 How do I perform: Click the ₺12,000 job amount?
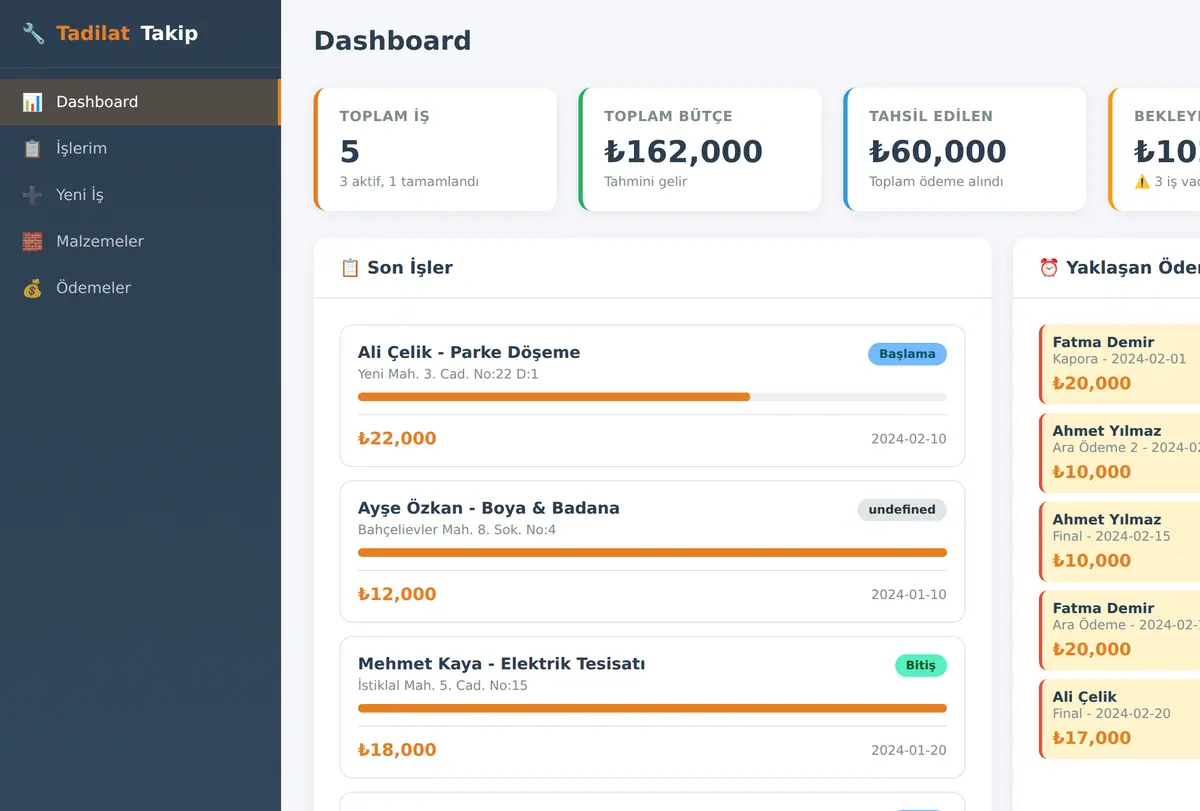click(x=397, y=594)
